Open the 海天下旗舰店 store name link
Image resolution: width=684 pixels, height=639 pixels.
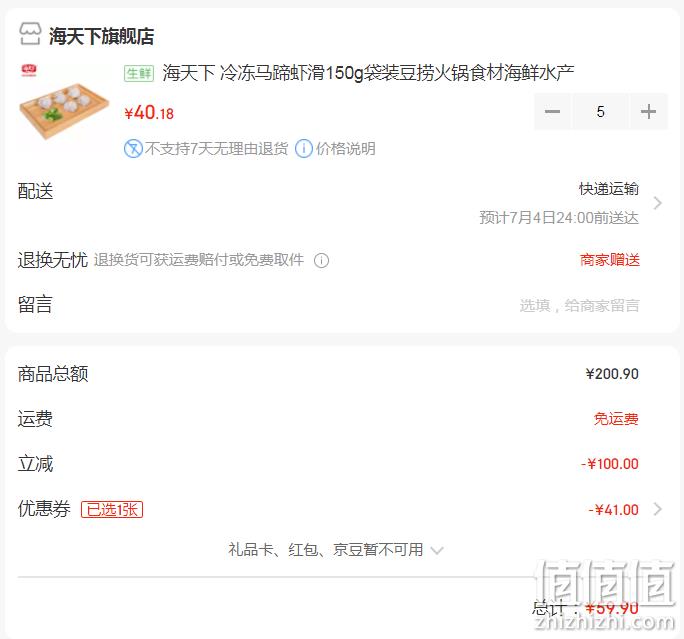tap(101, 36)
